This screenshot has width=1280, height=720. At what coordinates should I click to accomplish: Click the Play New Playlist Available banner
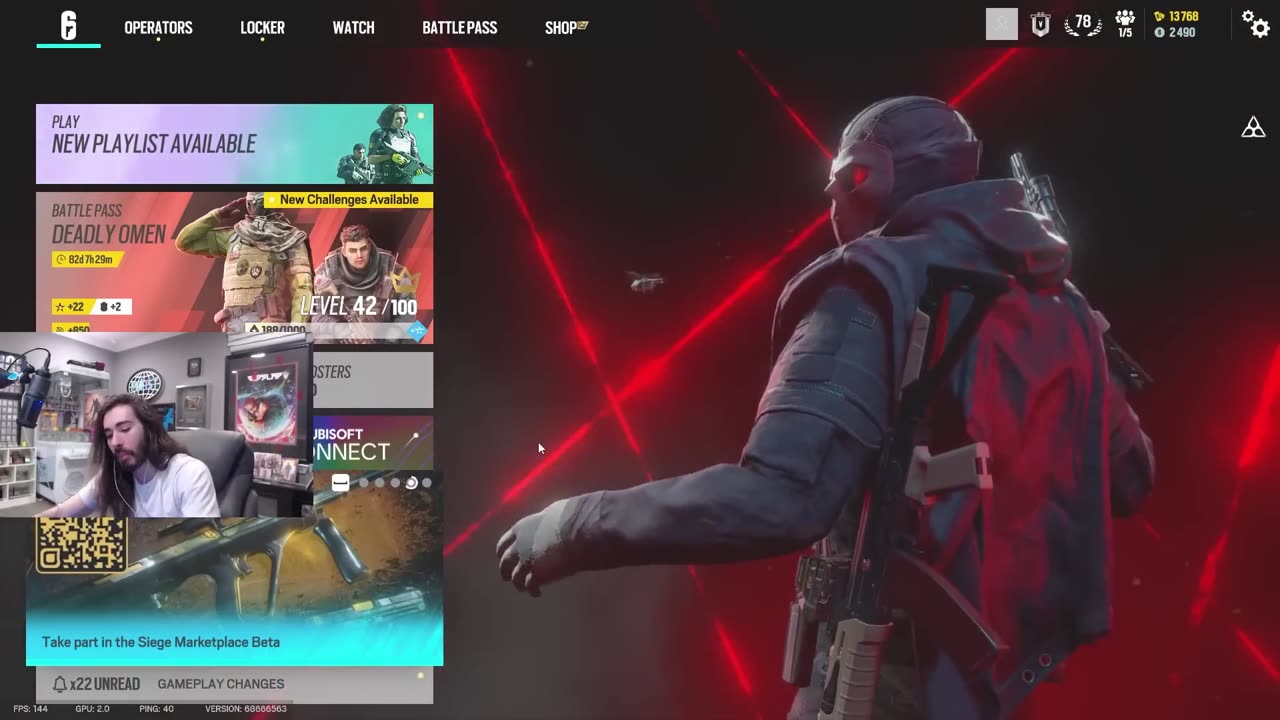click(234, 144)
